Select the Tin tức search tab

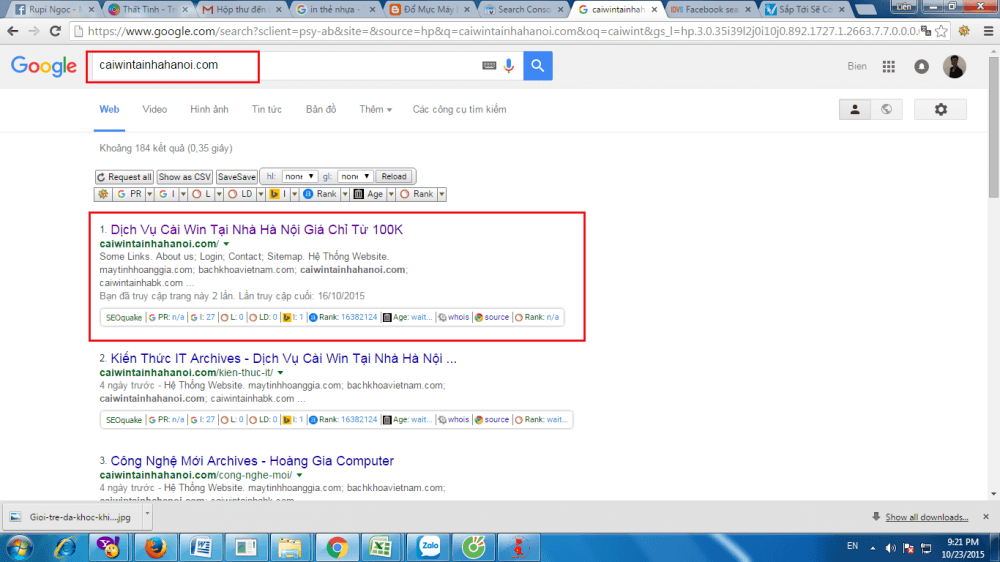click(267, 110)
